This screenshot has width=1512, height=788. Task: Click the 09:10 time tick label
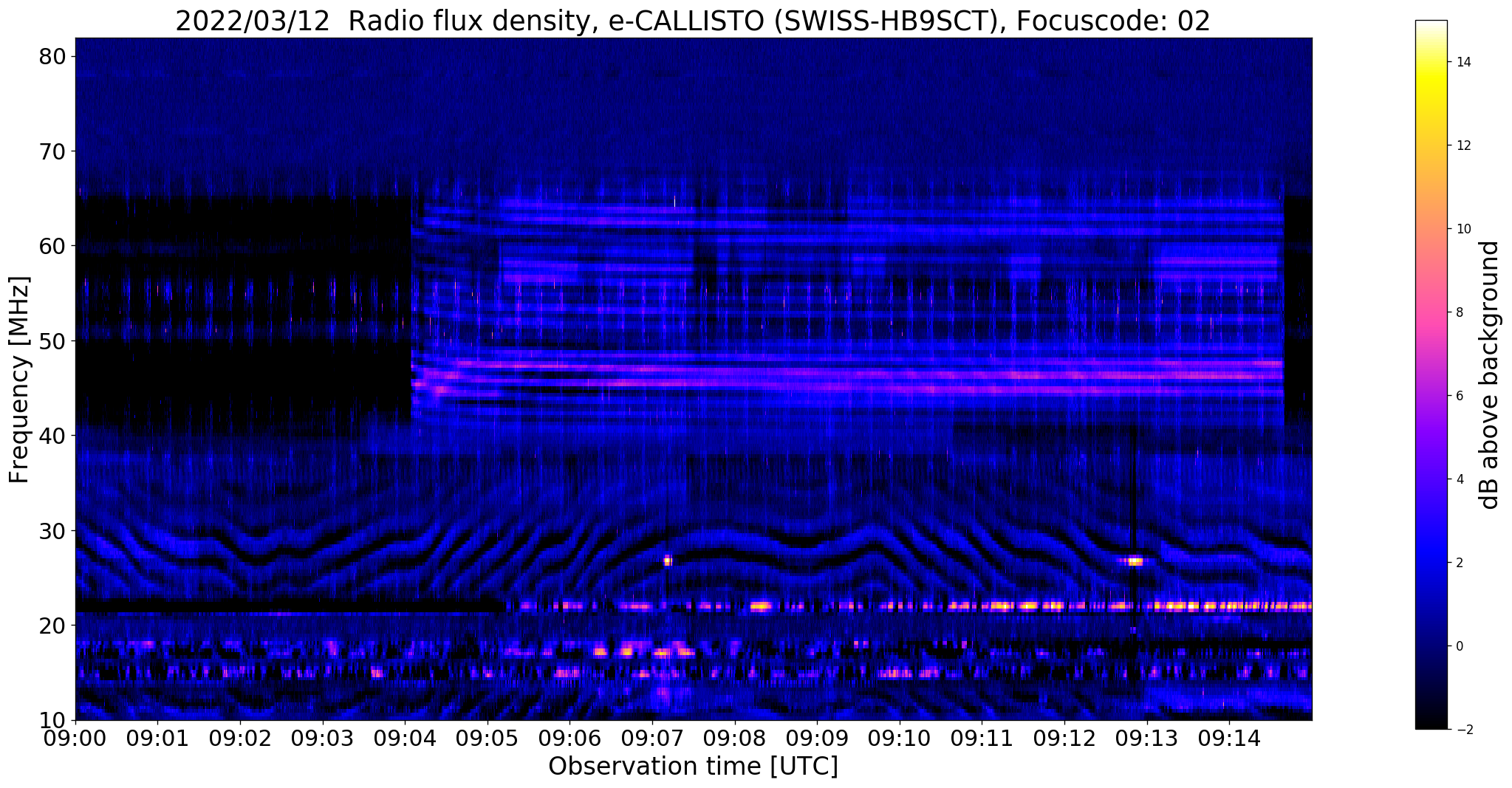(900, 737)
